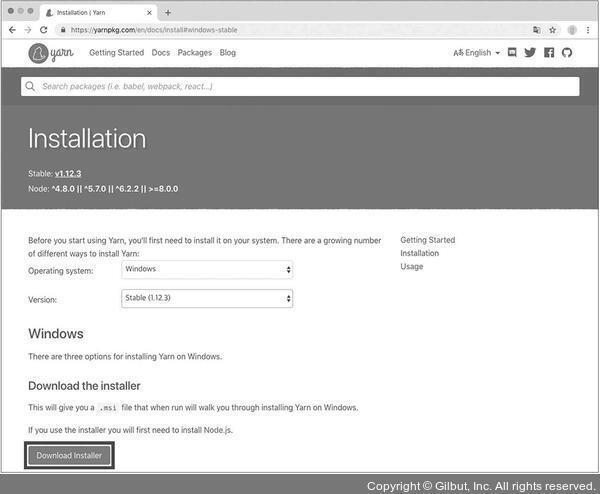Open the Packages menu item
The image size is (600, 494).
tap(194, 53)
